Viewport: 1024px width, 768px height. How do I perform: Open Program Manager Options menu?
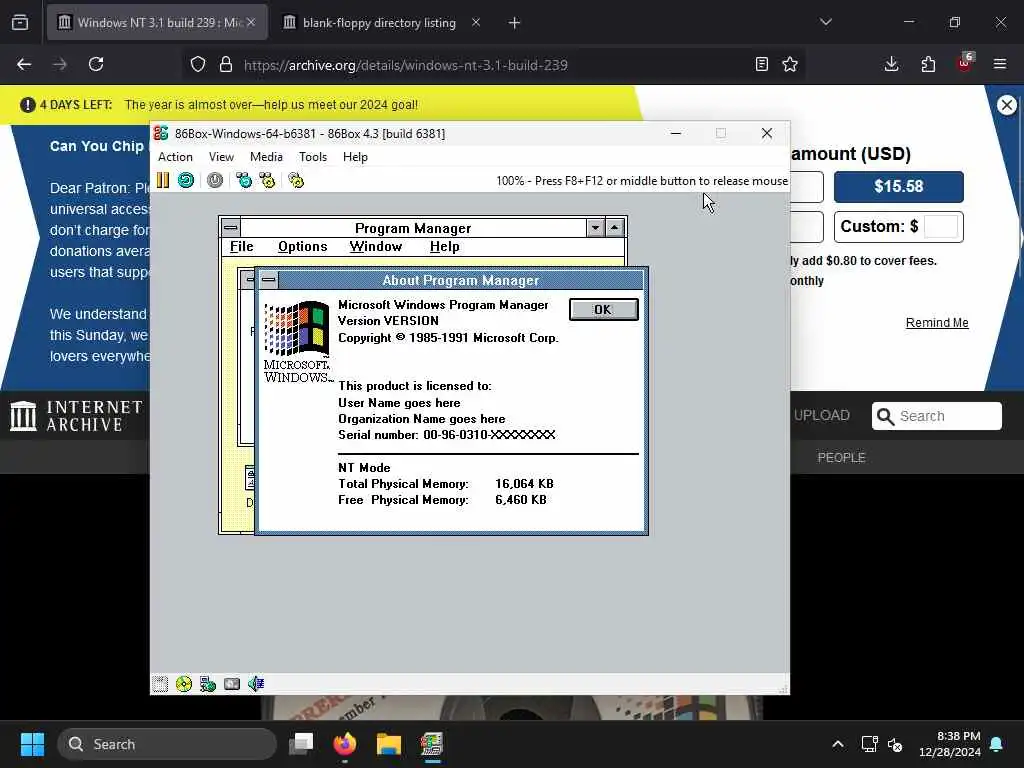[302, 246]
